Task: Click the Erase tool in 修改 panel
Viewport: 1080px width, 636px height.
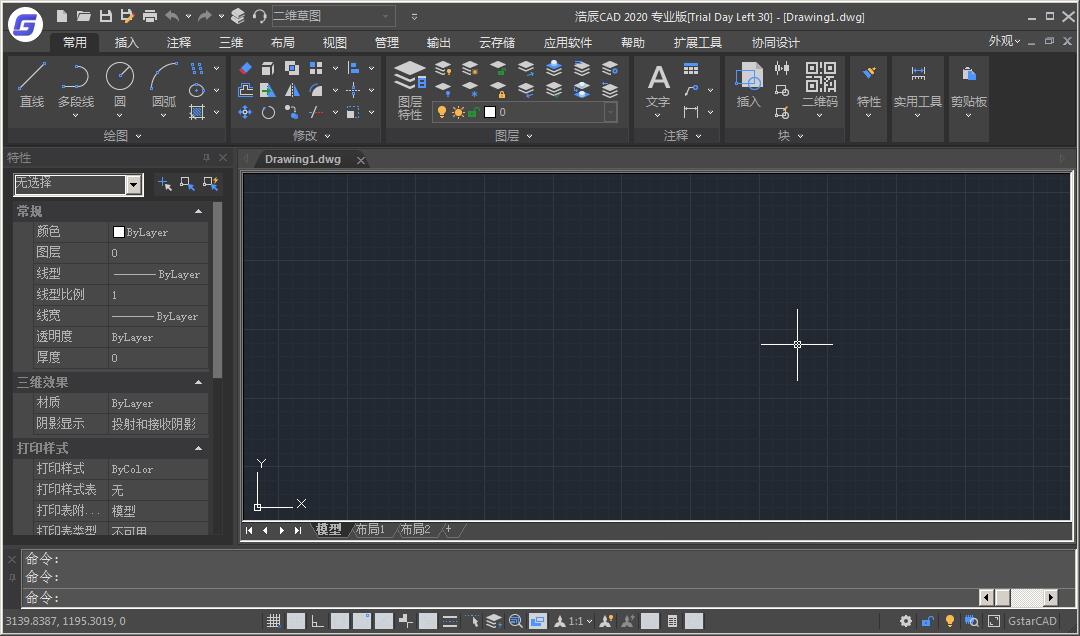Action: (245, 68)
